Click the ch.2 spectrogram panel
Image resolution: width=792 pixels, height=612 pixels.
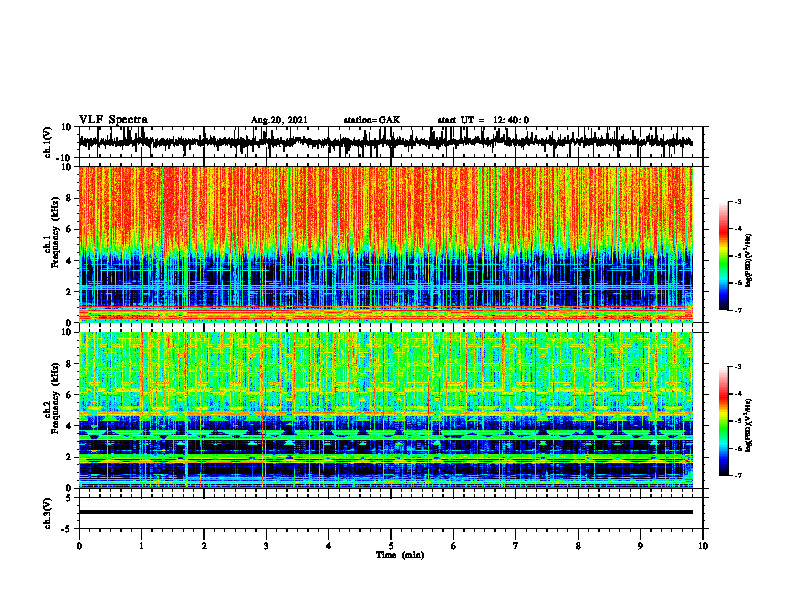coord(386,410)
